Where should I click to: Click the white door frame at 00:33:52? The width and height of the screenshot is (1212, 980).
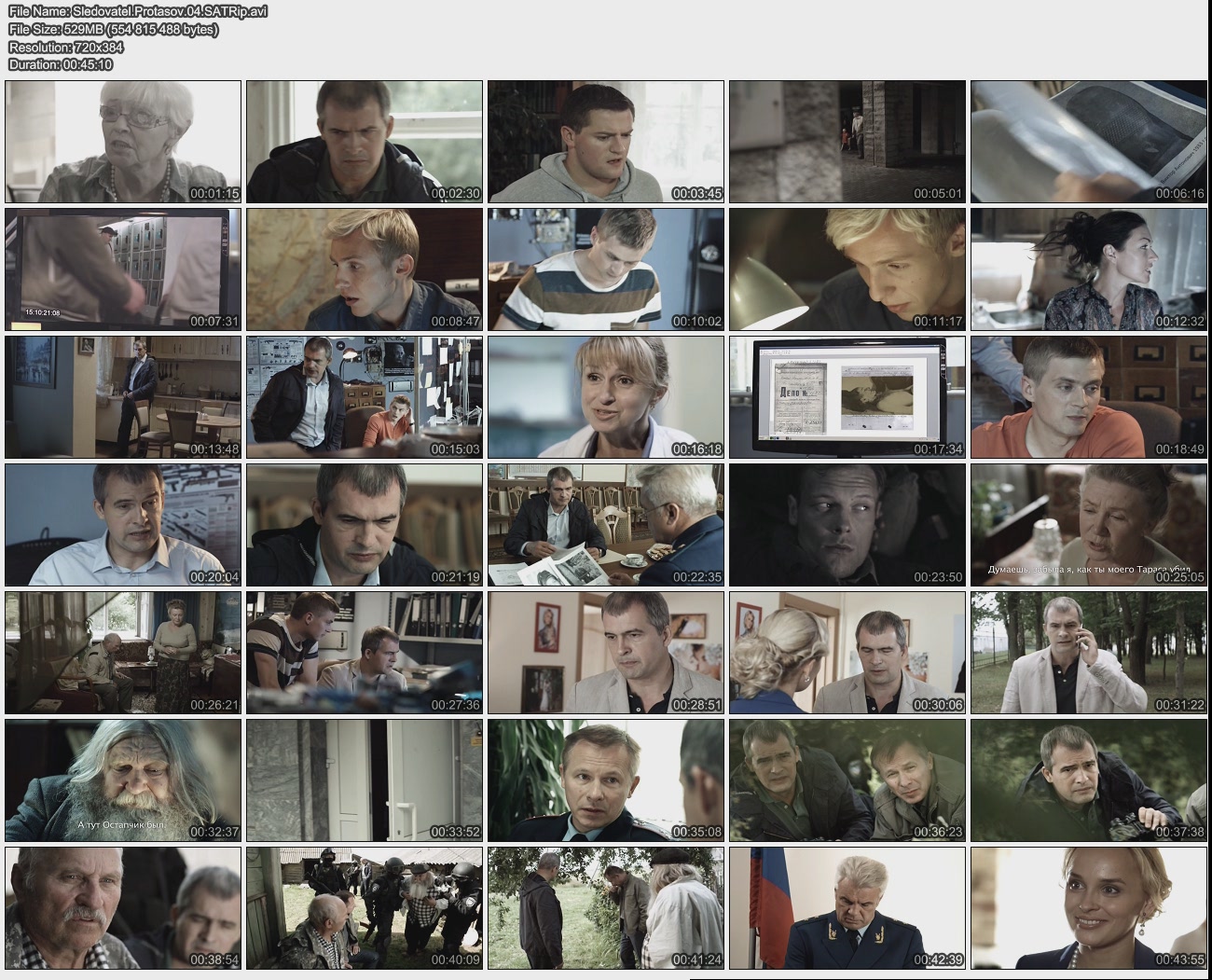(365, 780)
